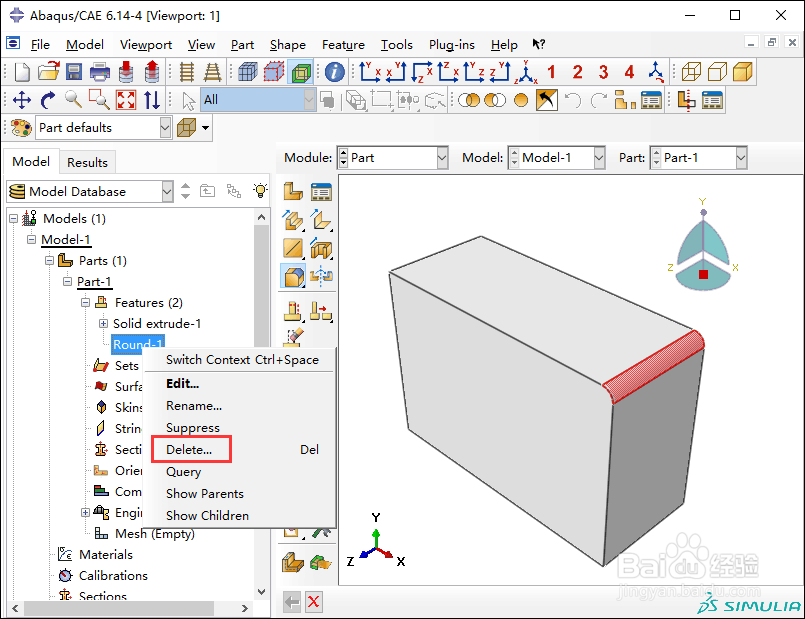Select the red round face on part
The width and height of the screenshot is (805, 619).
(x=654, y=367)
